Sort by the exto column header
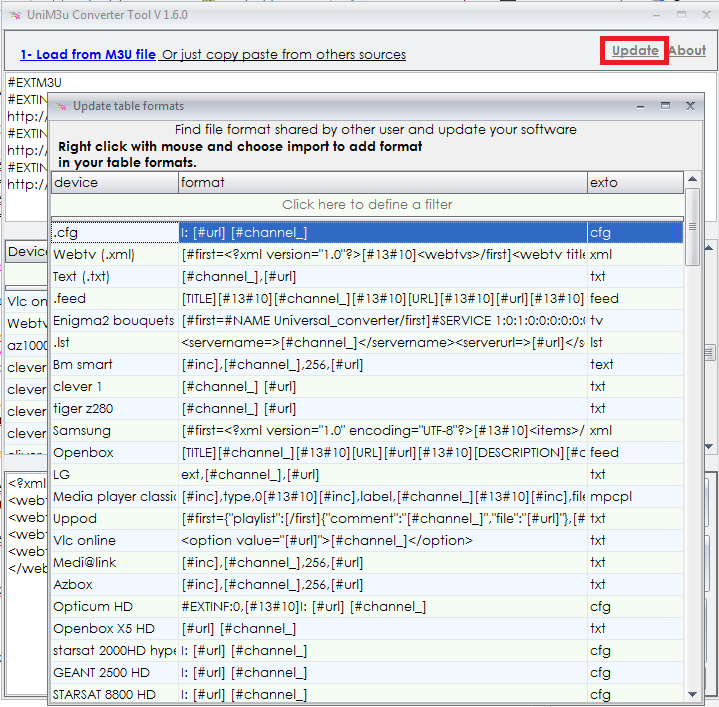Viewport: 719px width, 707px height. click(x=635, y=182)
